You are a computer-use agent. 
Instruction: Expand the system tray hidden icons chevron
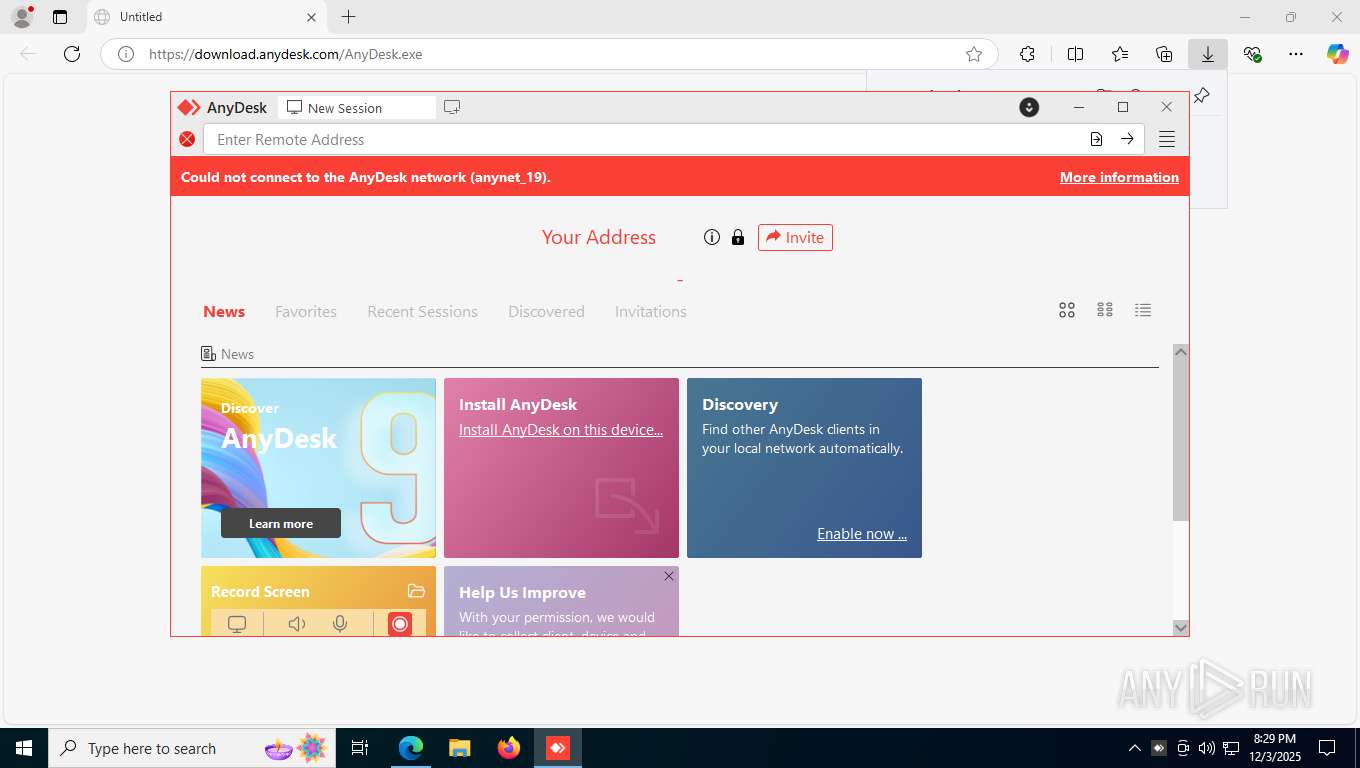[1134, 748]
